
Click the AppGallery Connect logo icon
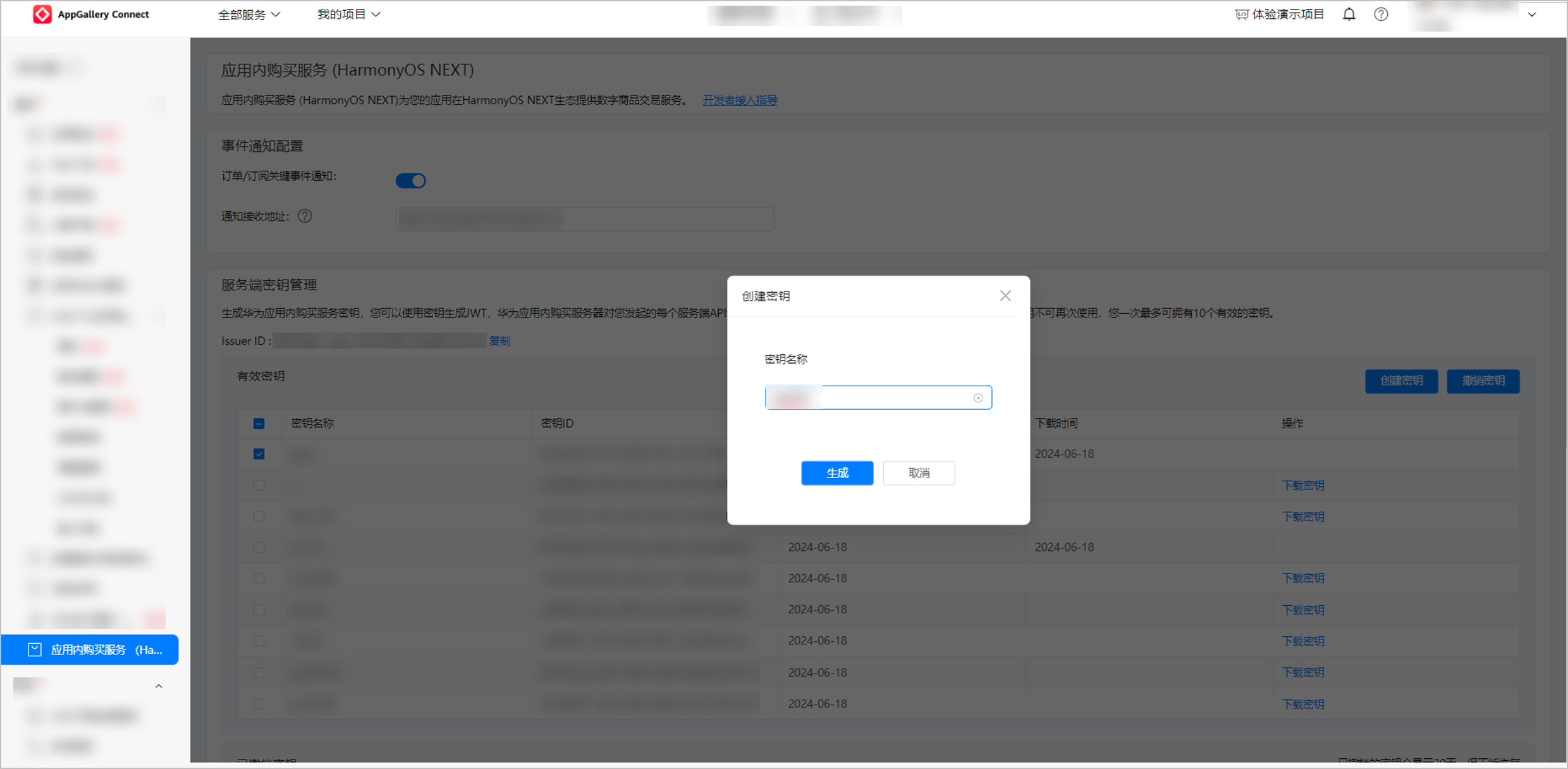pos(42,14)
